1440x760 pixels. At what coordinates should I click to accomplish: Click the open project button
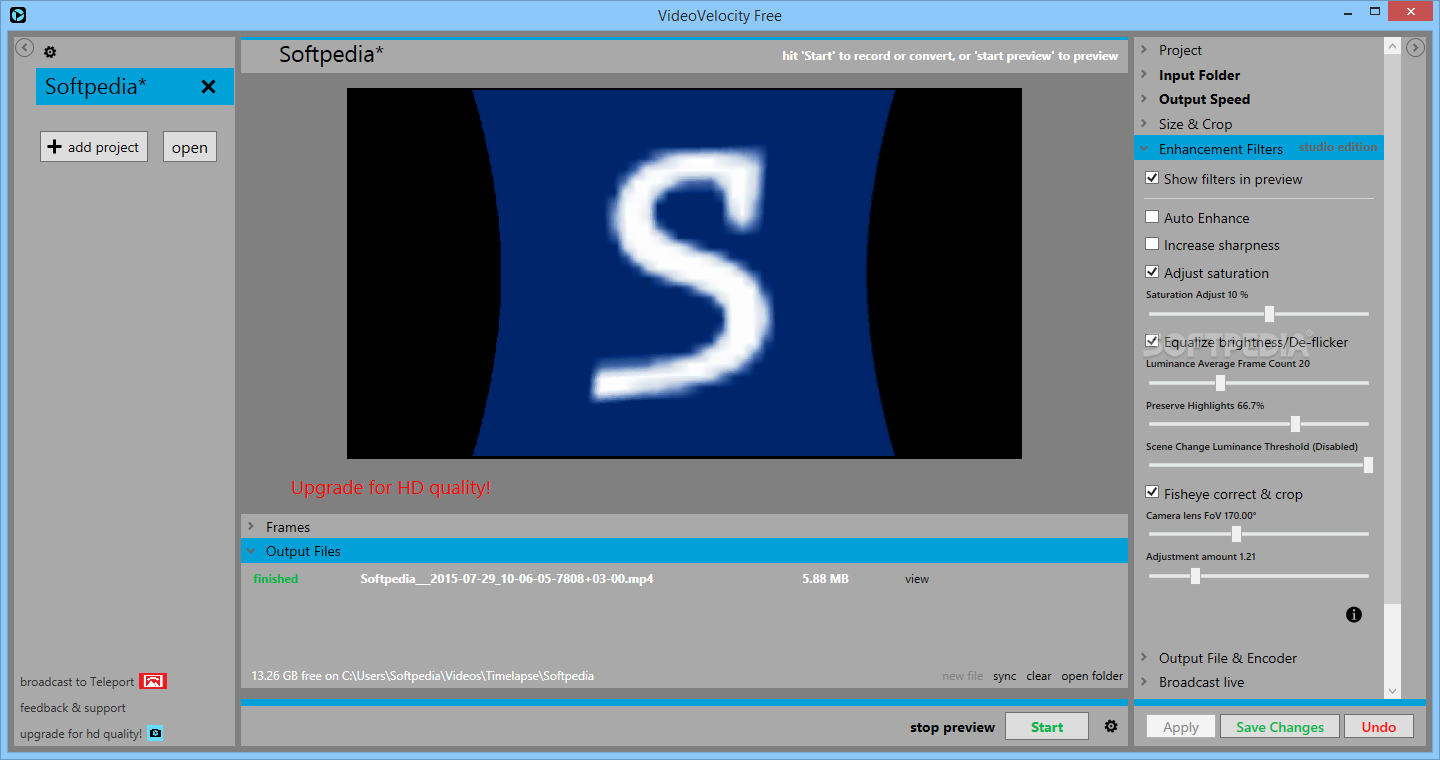(x=190, y=147)
